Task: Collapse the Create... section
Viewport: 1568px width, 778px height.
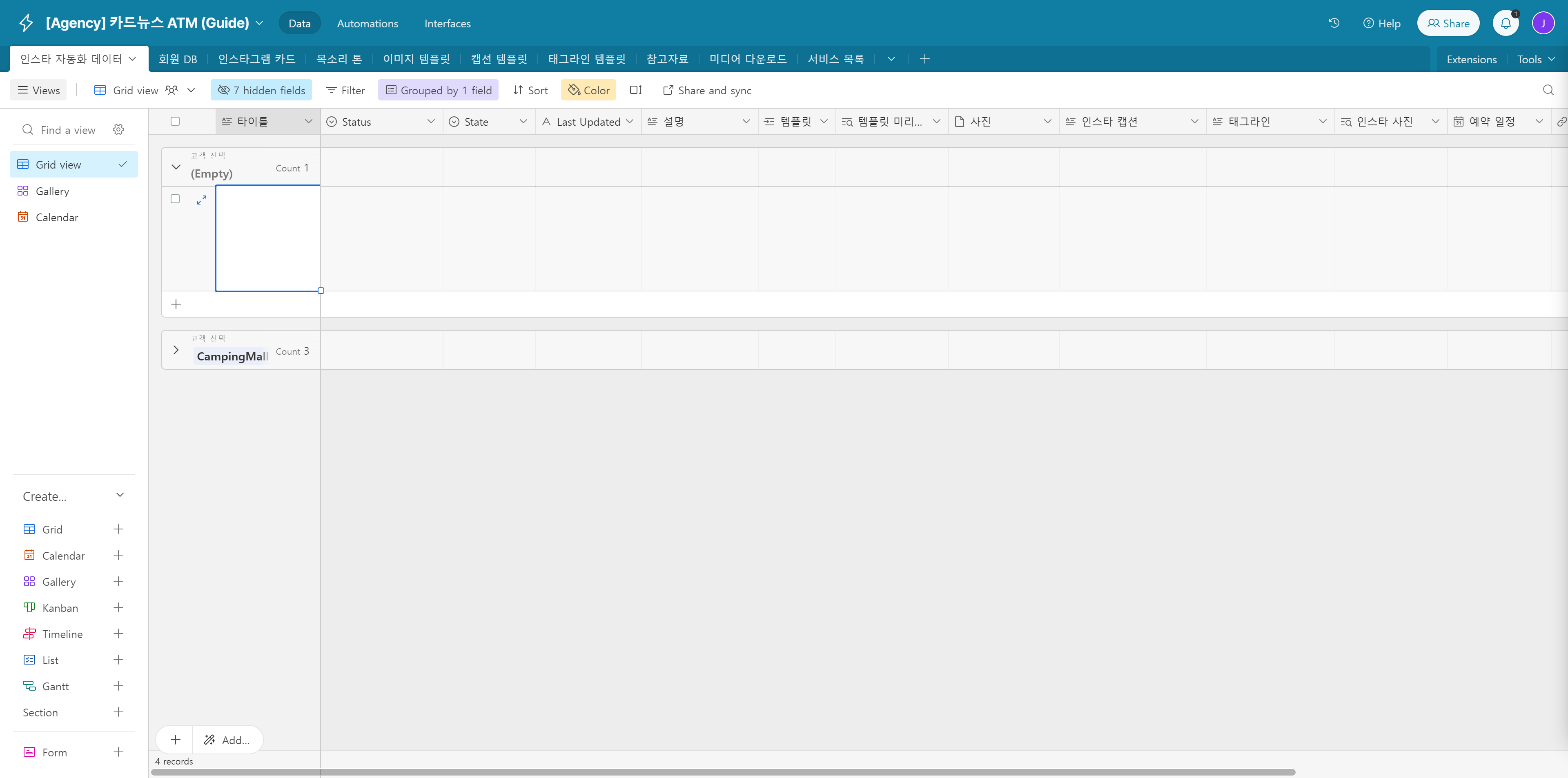Action: point(120,495)
